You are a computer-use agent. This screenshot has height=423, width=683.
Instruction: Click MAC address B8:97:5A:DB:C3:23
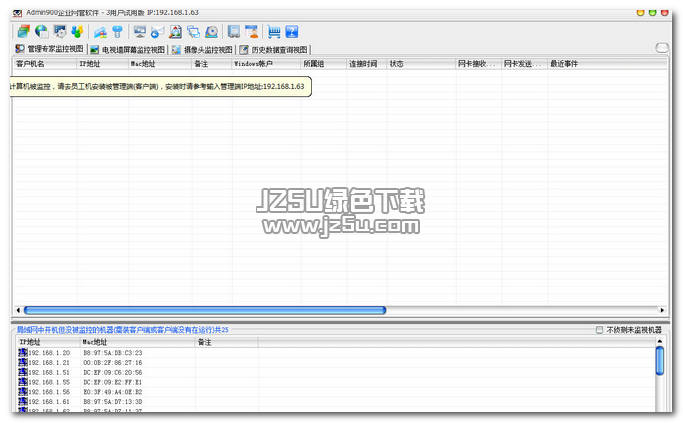113,353
